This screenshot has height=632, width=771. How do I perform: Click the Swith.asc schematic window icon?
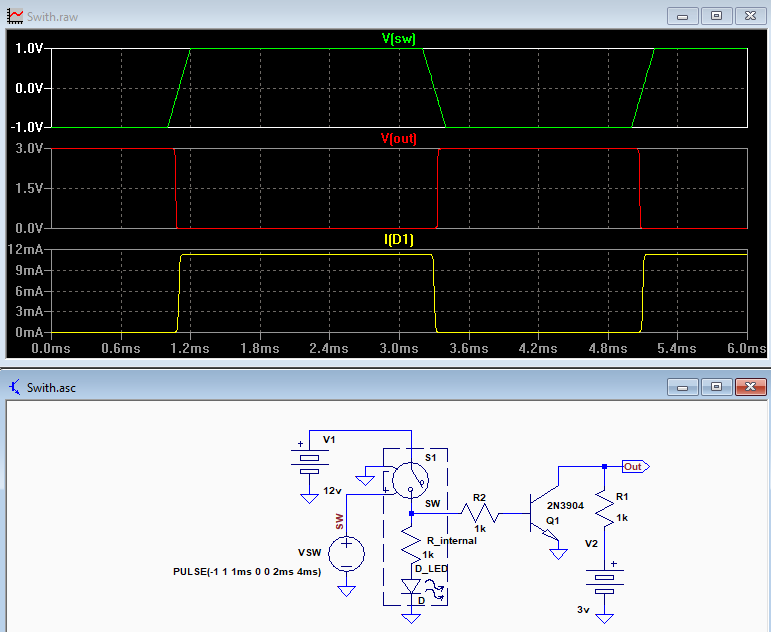[15, 388]
